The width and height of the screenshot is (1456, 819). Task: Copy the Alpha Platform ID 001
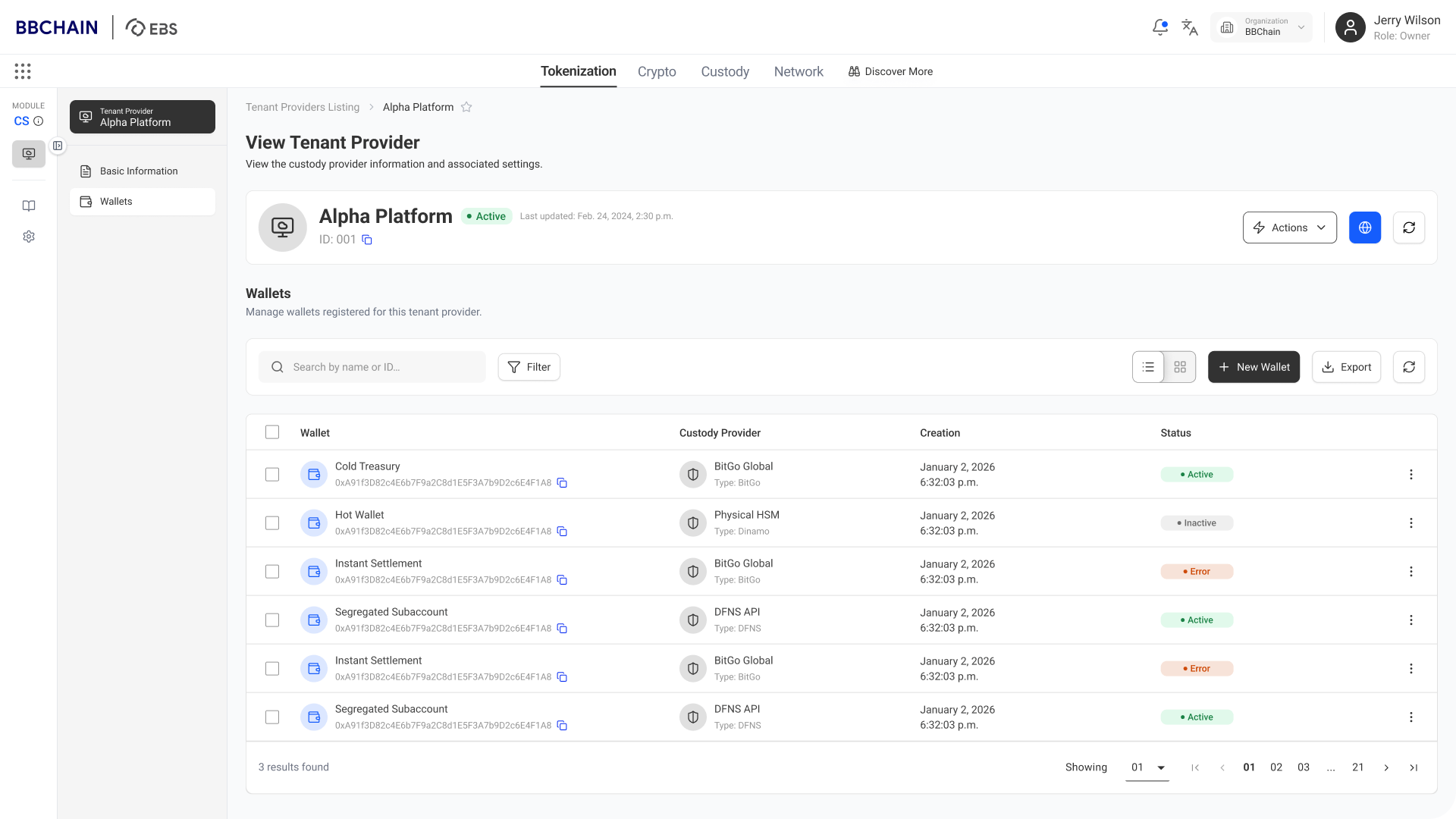coord(367,240)
